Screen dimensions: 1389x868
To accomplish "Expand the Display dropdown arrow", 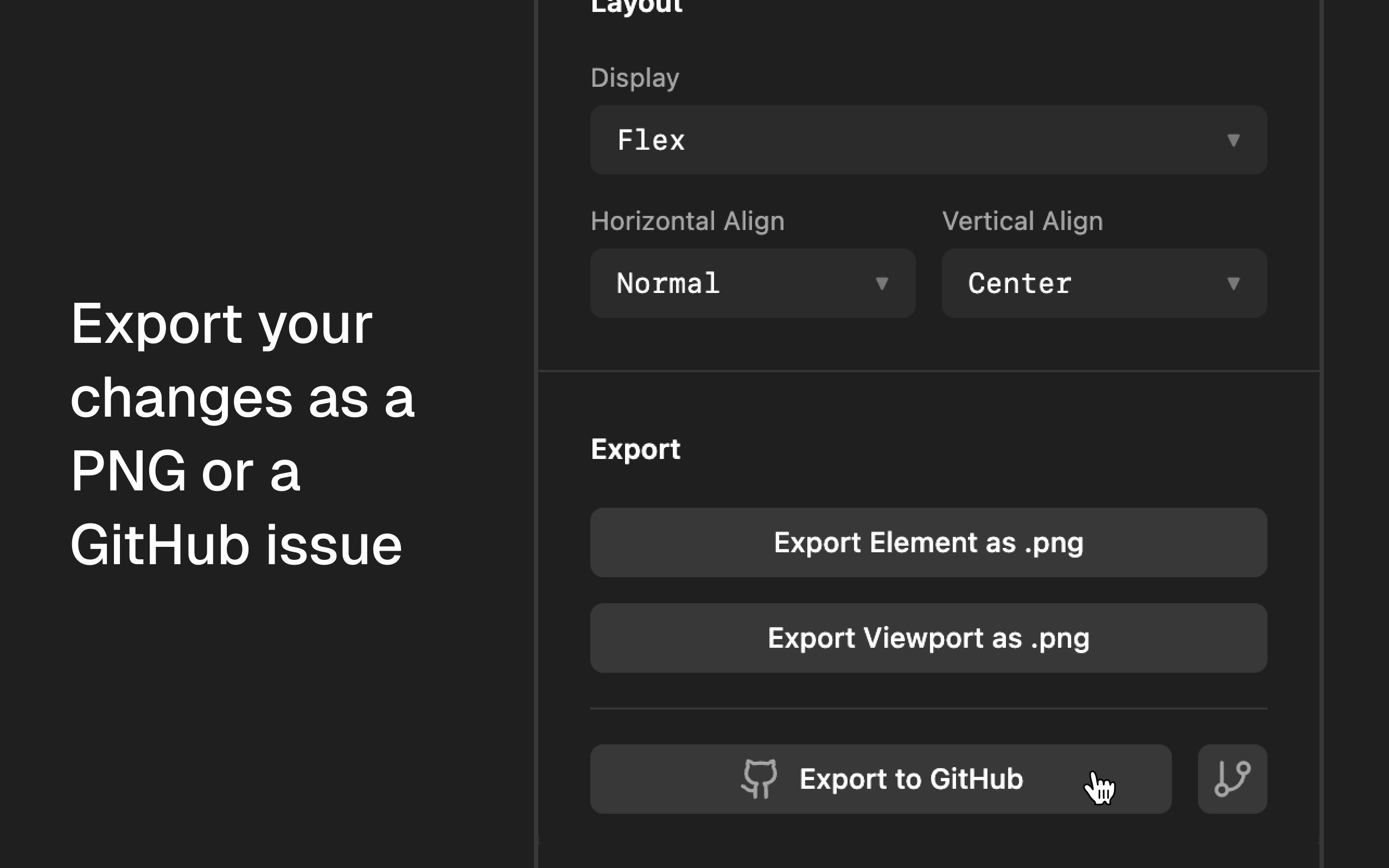I will [1233, 141].
